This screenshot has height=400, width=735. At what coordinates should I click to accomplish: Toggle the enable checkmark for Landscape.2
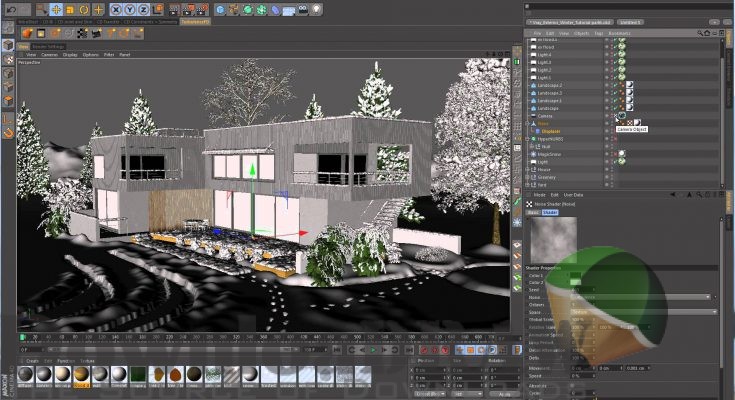(x=614, y=85)
